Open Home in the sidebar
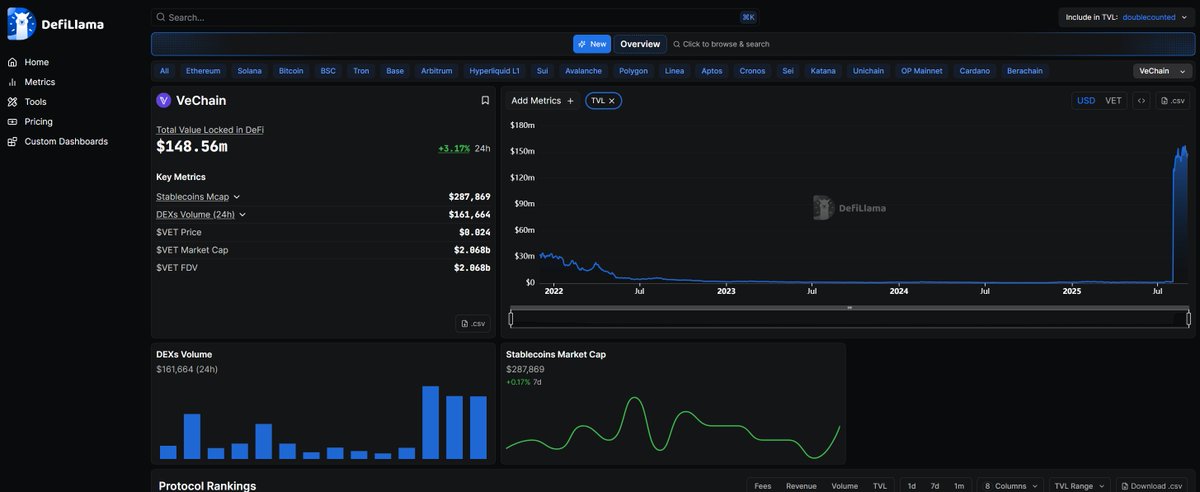Screen dimensions: 1200x492 click(36, 62)
